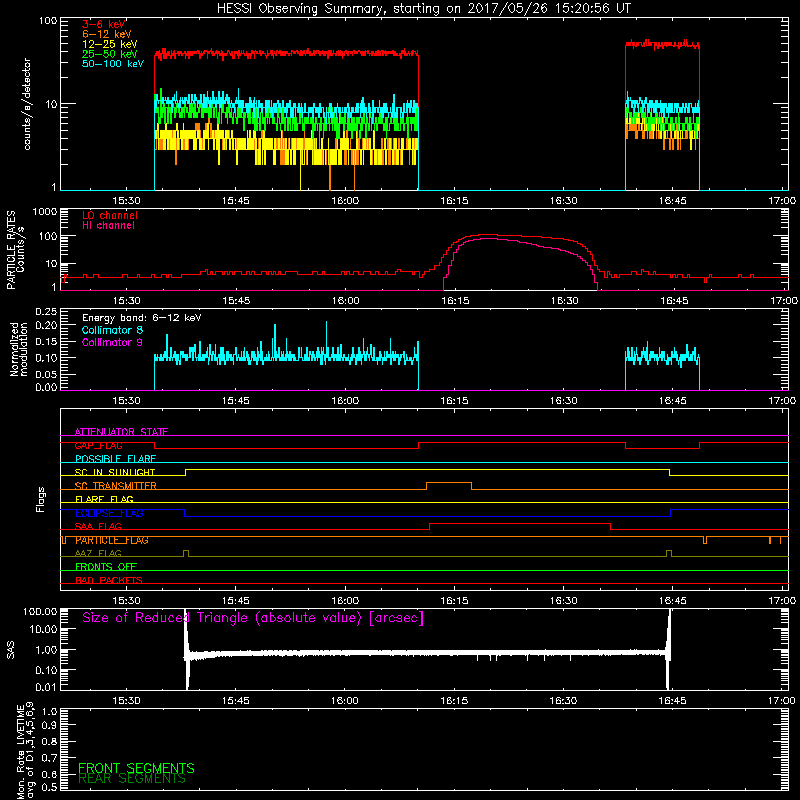Click the 0.5 label on livetime axis

[49, 787]
